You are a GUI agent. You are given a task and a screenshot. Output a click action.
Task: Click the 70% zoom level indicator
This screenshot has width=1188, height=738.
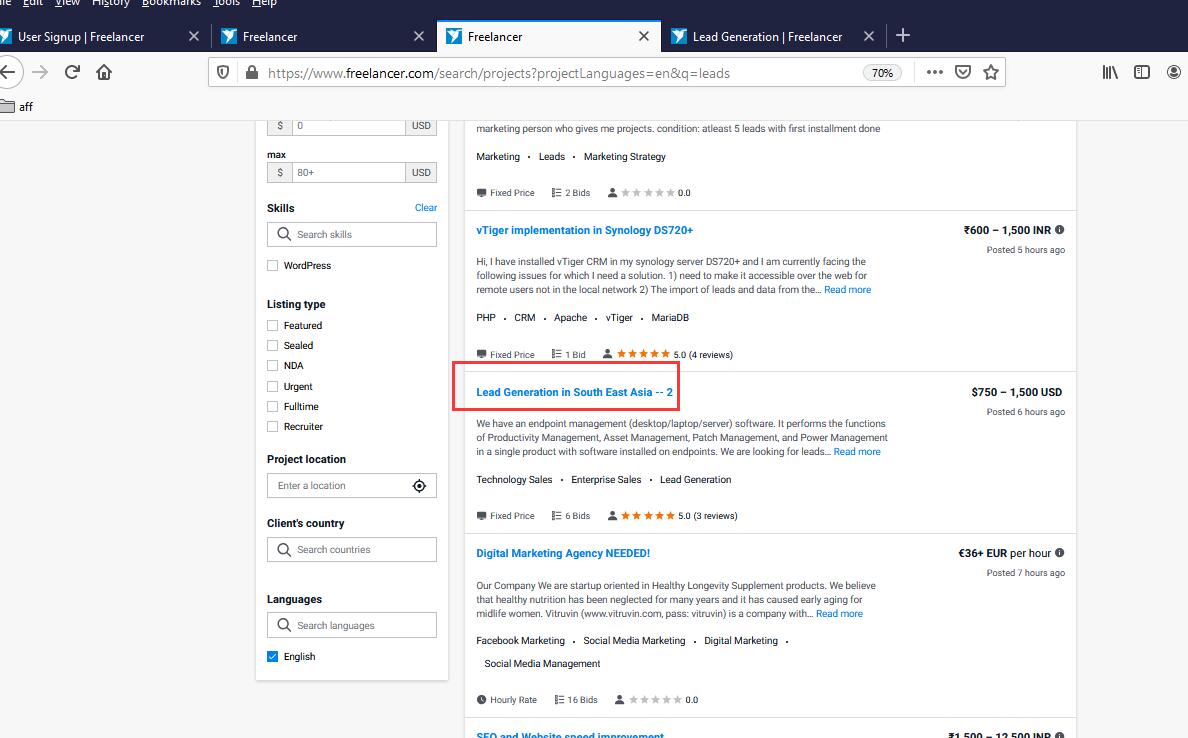[881, 73]
